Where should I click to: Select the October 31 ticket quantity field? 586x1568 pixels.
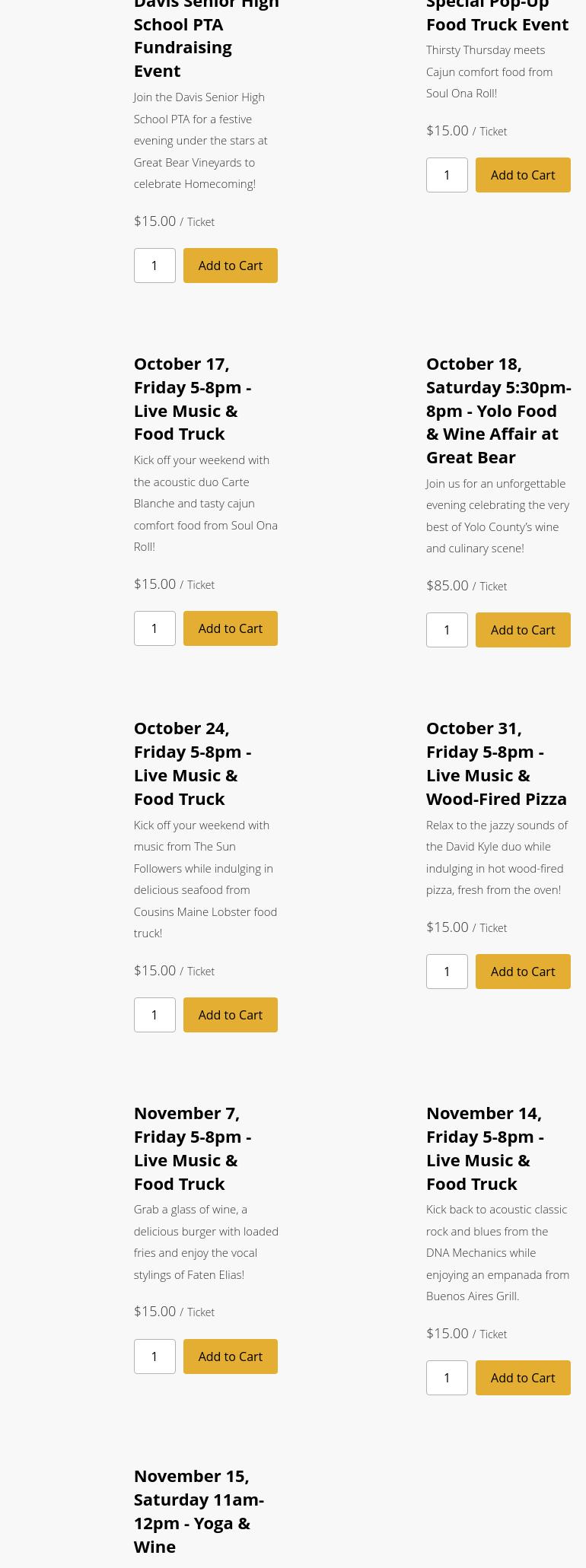(x=447, y=972)
